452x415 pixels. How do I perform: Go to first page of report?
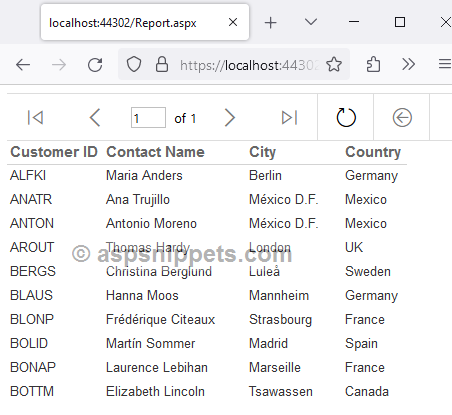(x=35, y=118)
